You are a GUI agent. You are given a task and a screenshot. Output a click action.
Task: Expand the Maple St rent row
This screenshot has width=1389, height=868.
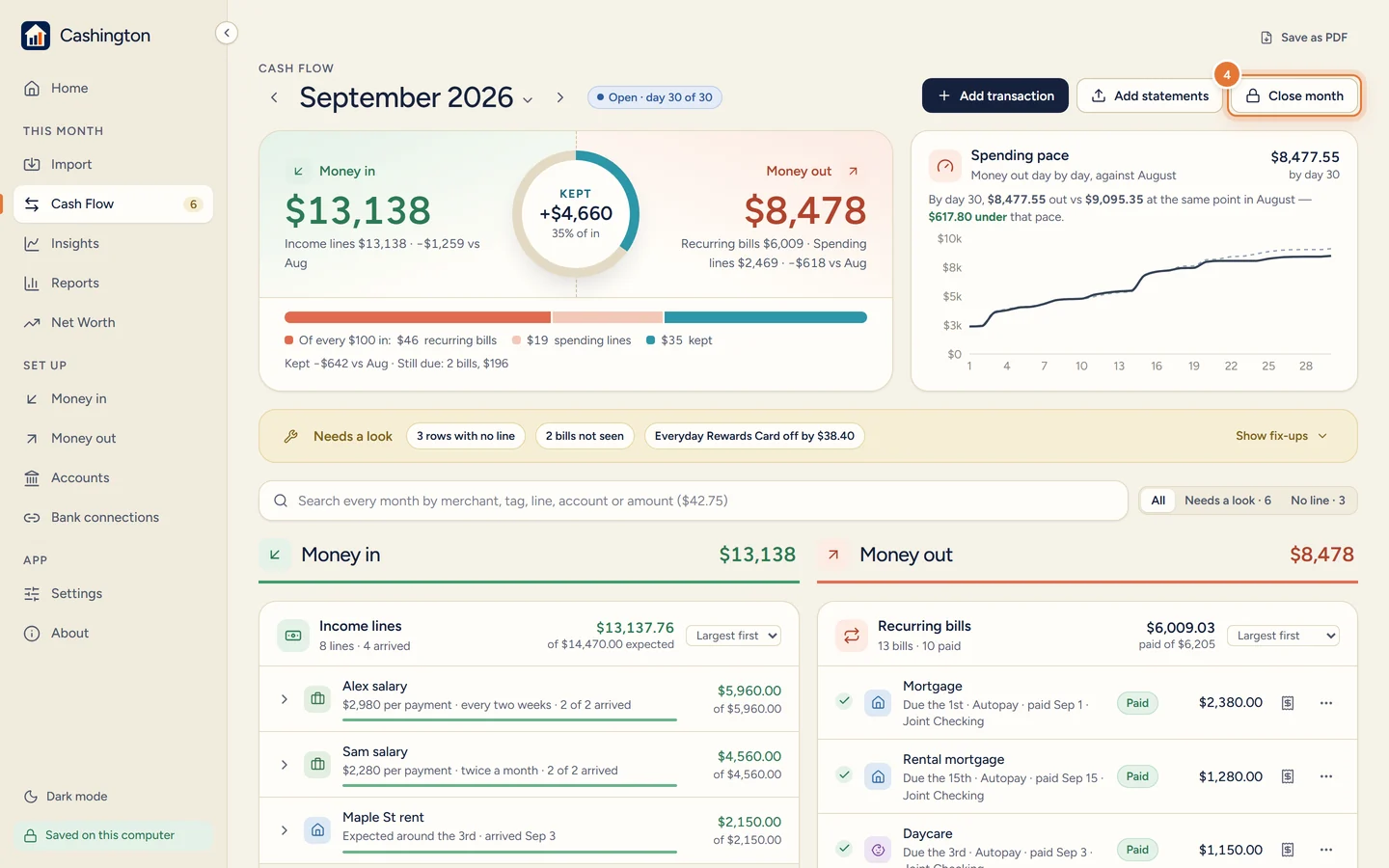pos(284,830)
